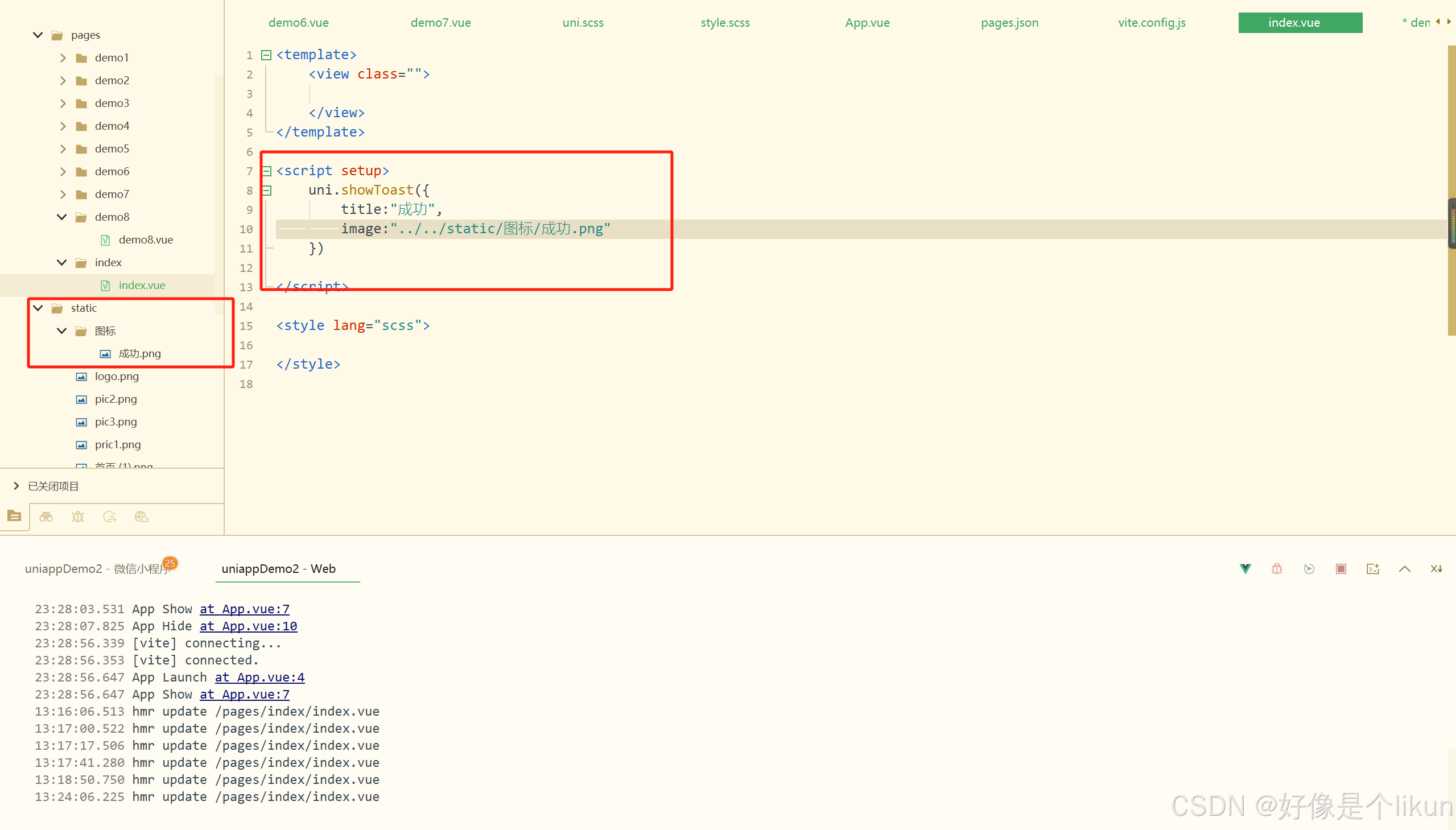
Task: Click the folder icon of 图标
Action: point(81,331)
